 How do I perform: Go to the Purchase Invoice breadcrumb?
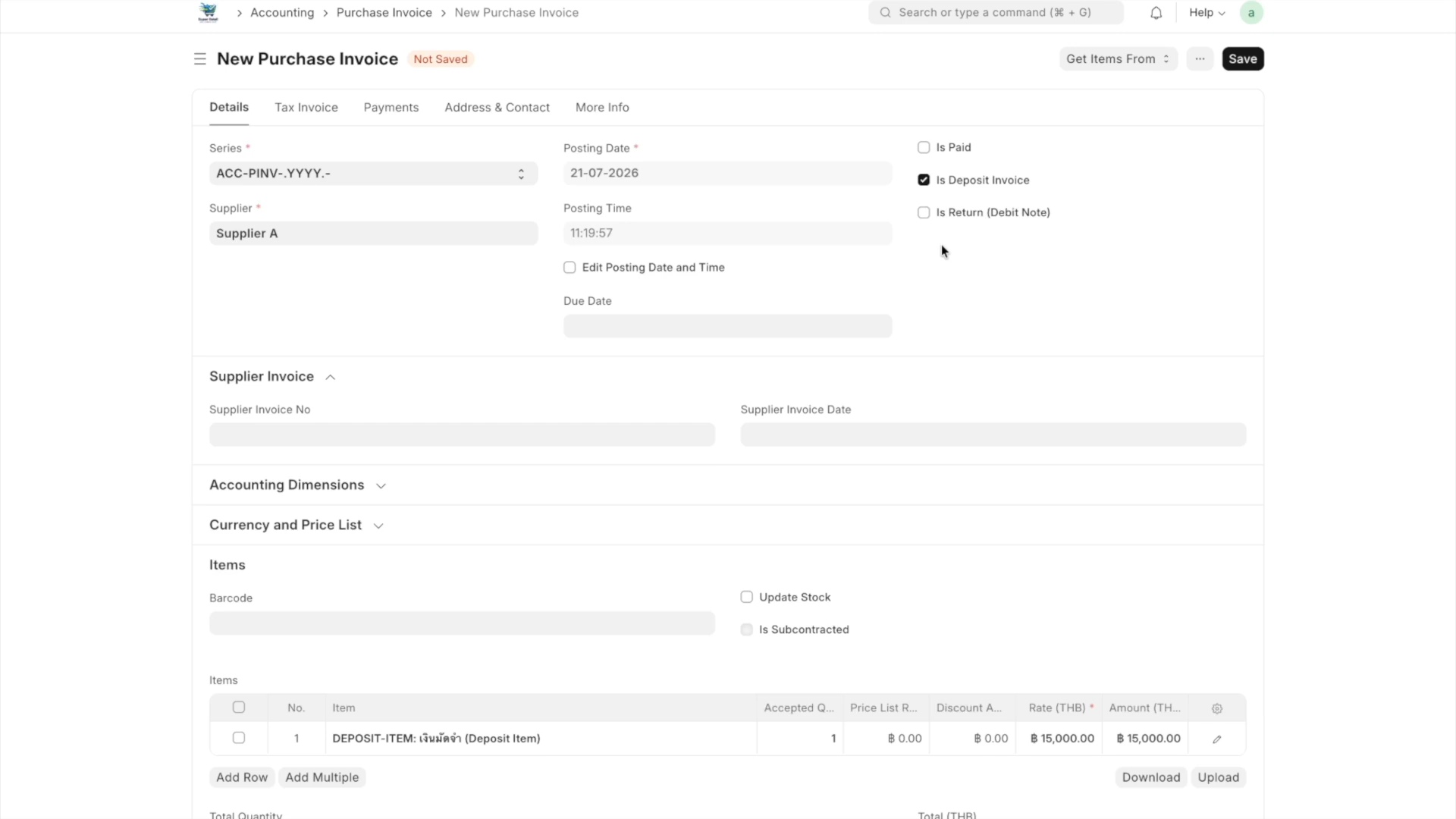click(384, 13)
